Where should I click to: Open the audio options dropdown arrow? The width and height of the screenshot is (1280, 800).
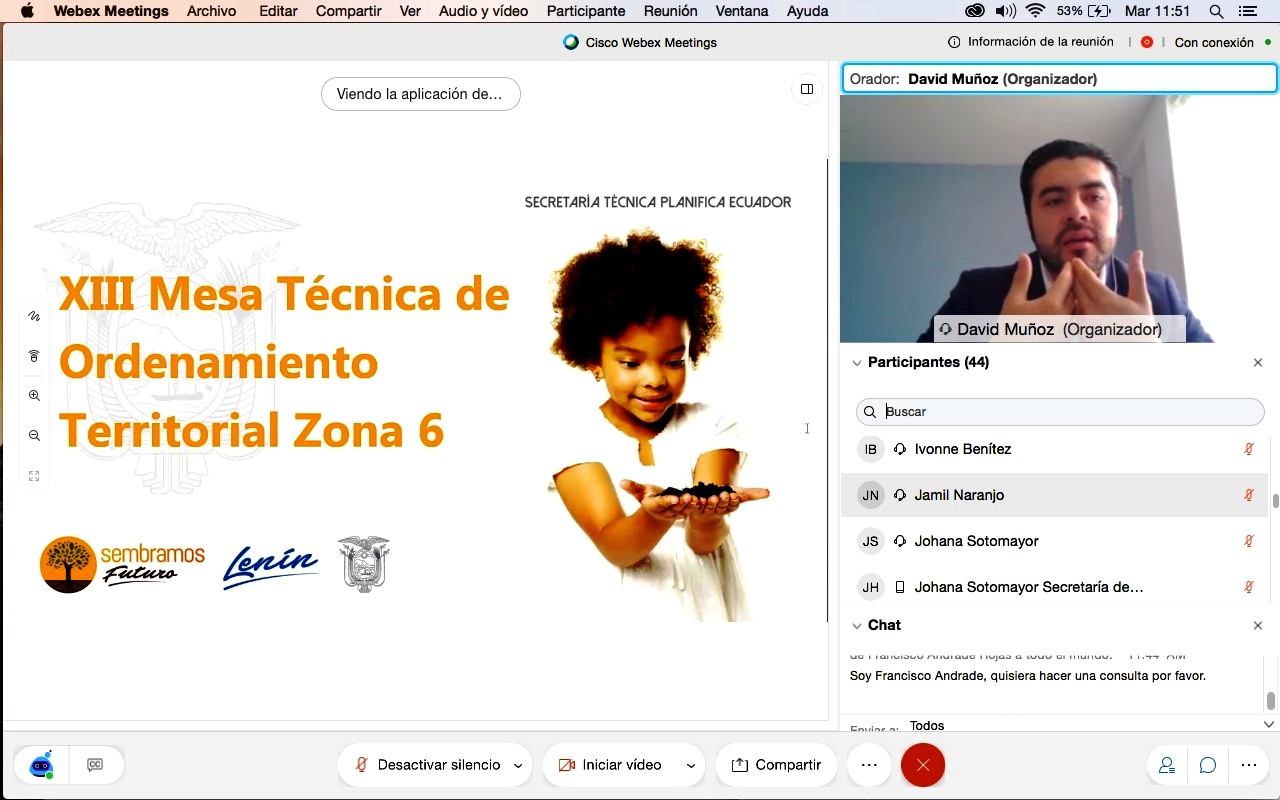pyautogui.click(x=518, y=766)
